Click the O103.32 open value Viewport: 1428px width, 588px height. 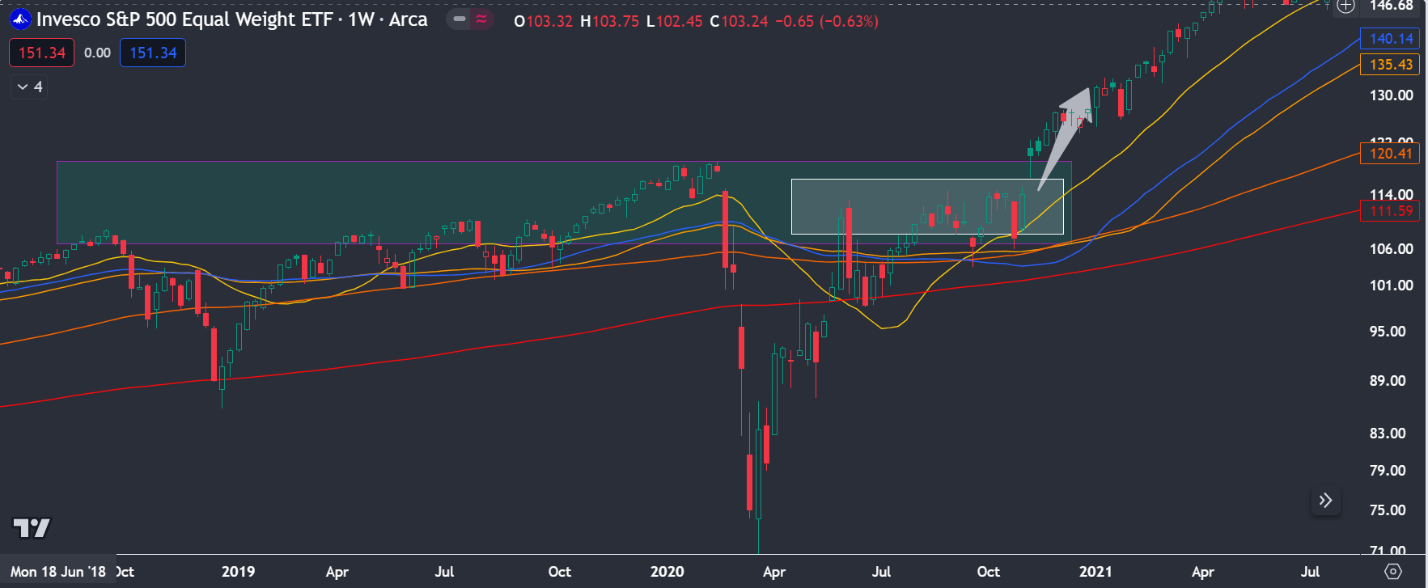coord(543,21)
